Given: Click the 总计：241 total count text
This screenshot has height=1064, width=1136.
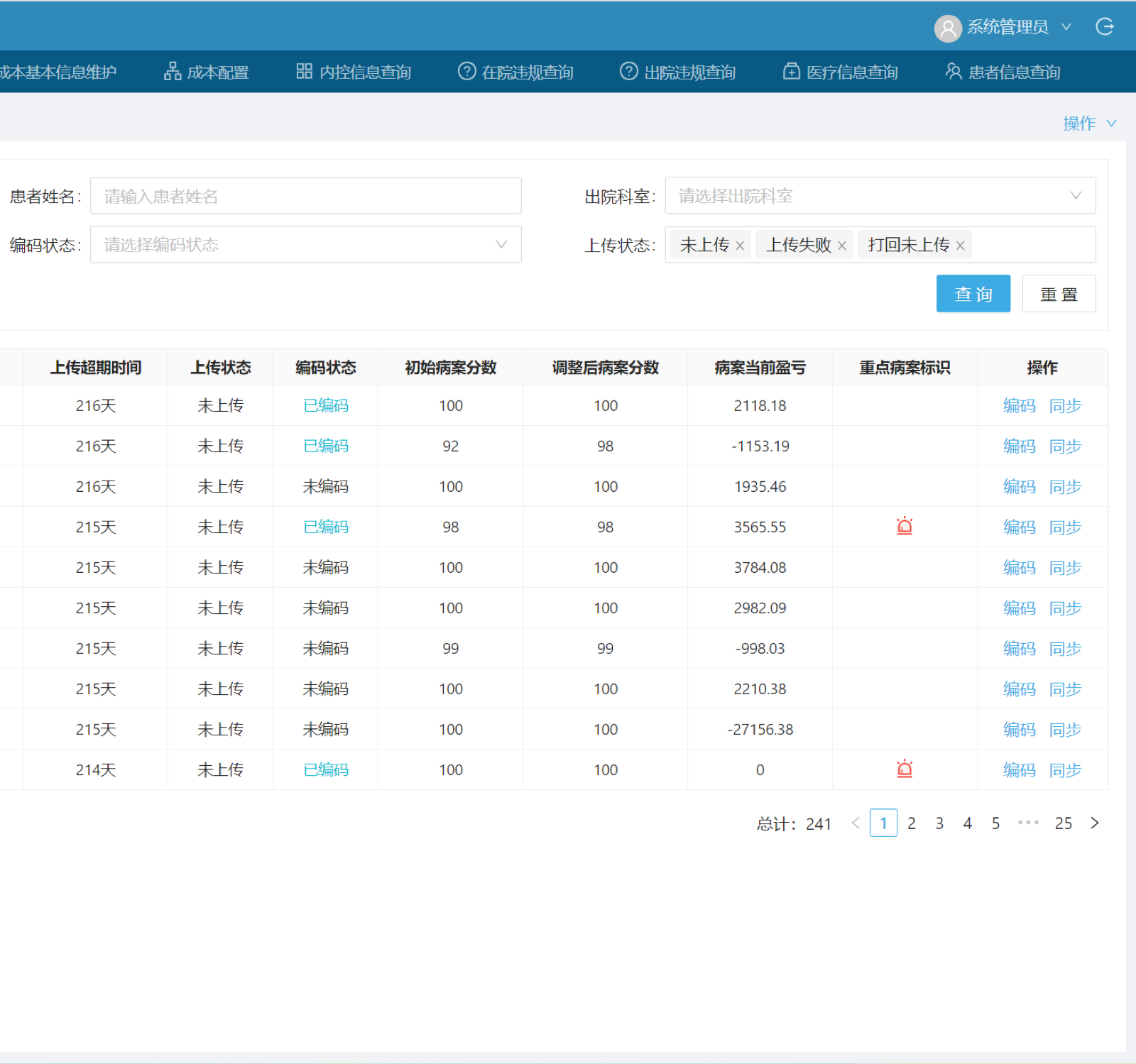Looking at the screenshot, I should [794, 823].
